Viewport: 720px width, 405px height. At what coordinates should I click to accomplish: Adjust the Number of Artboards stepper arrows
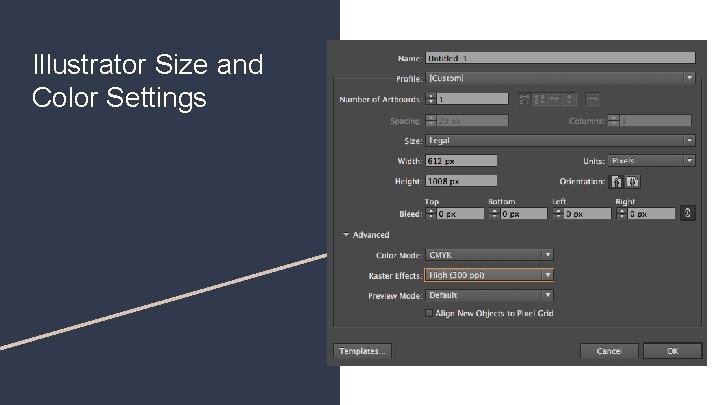tap(431, 99)
